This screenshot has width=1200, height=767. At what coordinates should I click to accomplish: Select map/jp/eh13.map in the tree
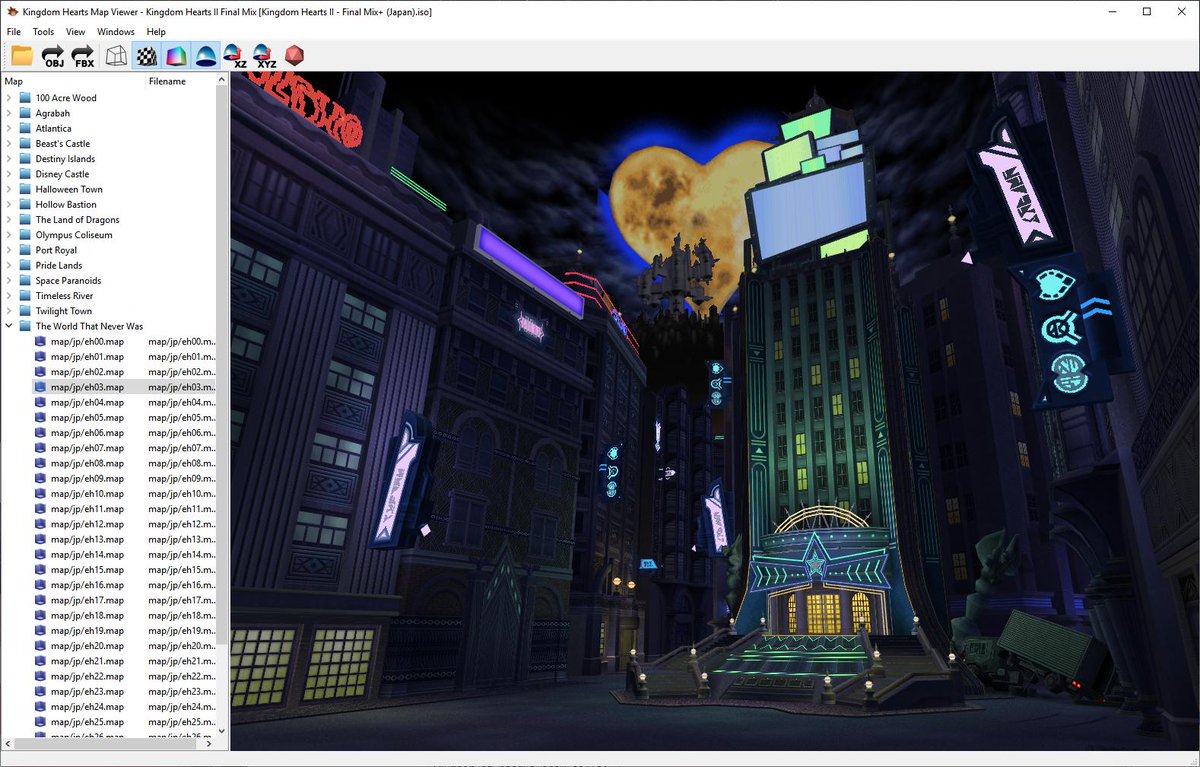point(87,539)
